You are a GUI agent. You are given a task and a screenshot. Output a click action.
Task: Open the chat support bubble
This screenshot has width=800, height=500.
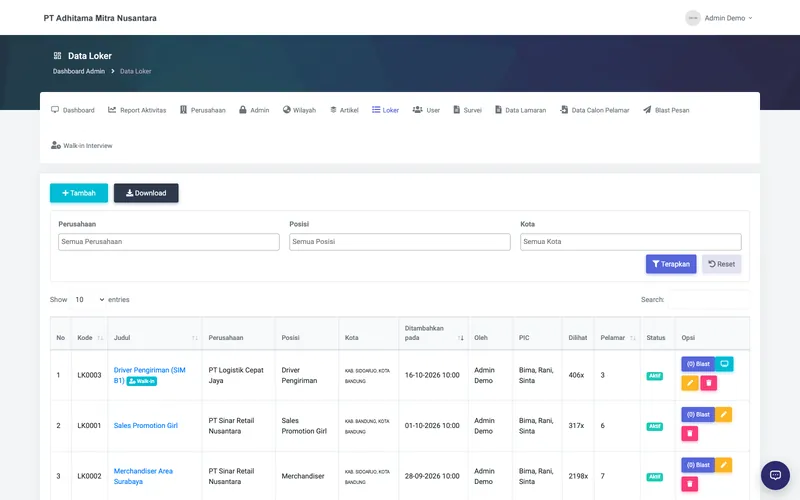click(775, 476)
